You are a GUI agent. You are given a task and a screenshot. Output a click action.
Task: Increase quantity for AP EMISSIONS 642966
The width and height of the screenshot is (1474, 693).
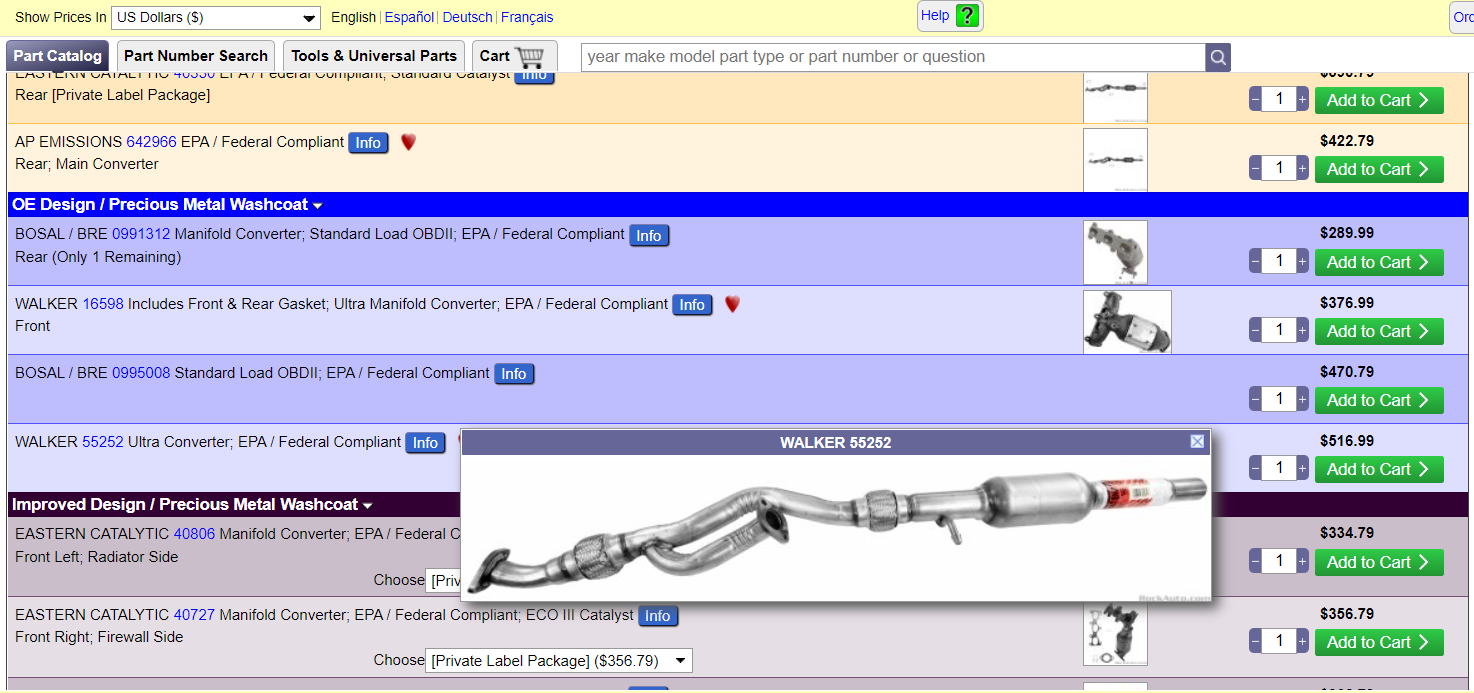click(x=1302, y=169)
